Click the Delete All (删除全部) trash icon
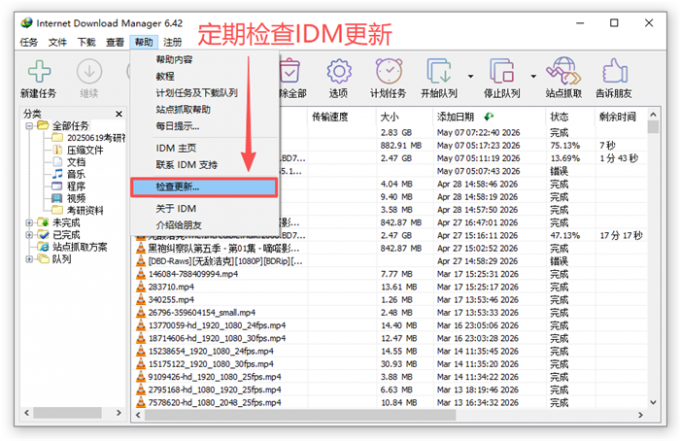This screenshot has width=680, height=441. pyautogui.click(x=290, y=72)
